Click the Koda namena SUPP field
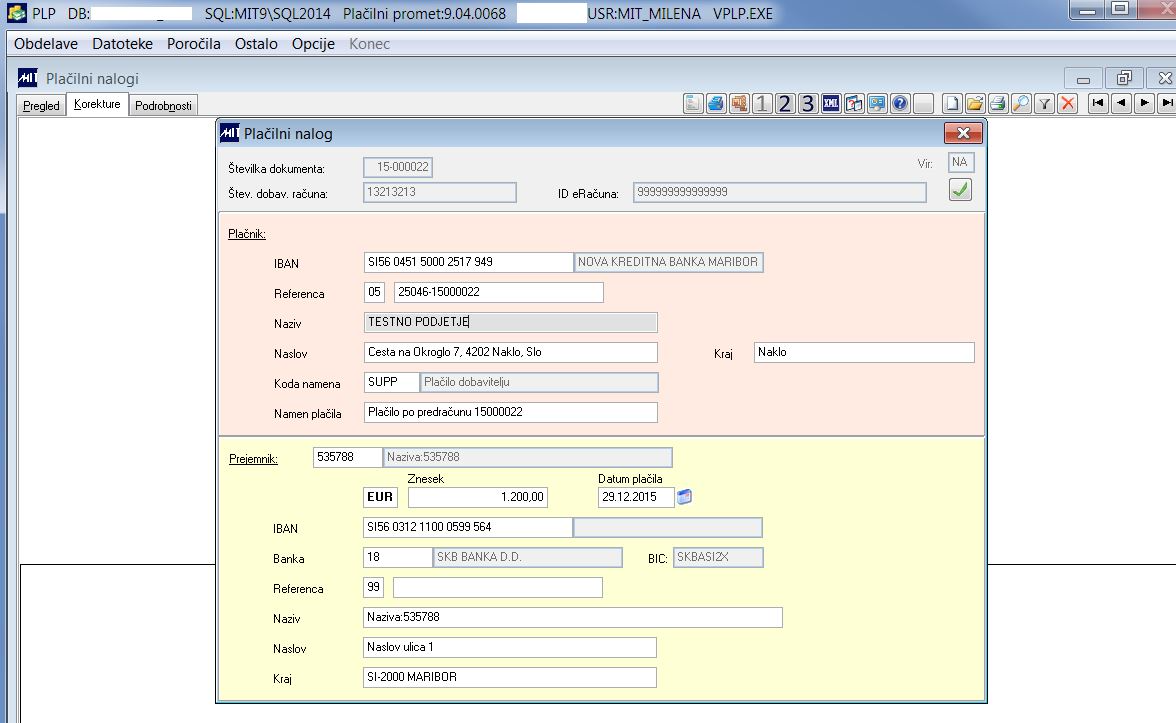This screenshot has width=1176, height=723. [391, 382]
